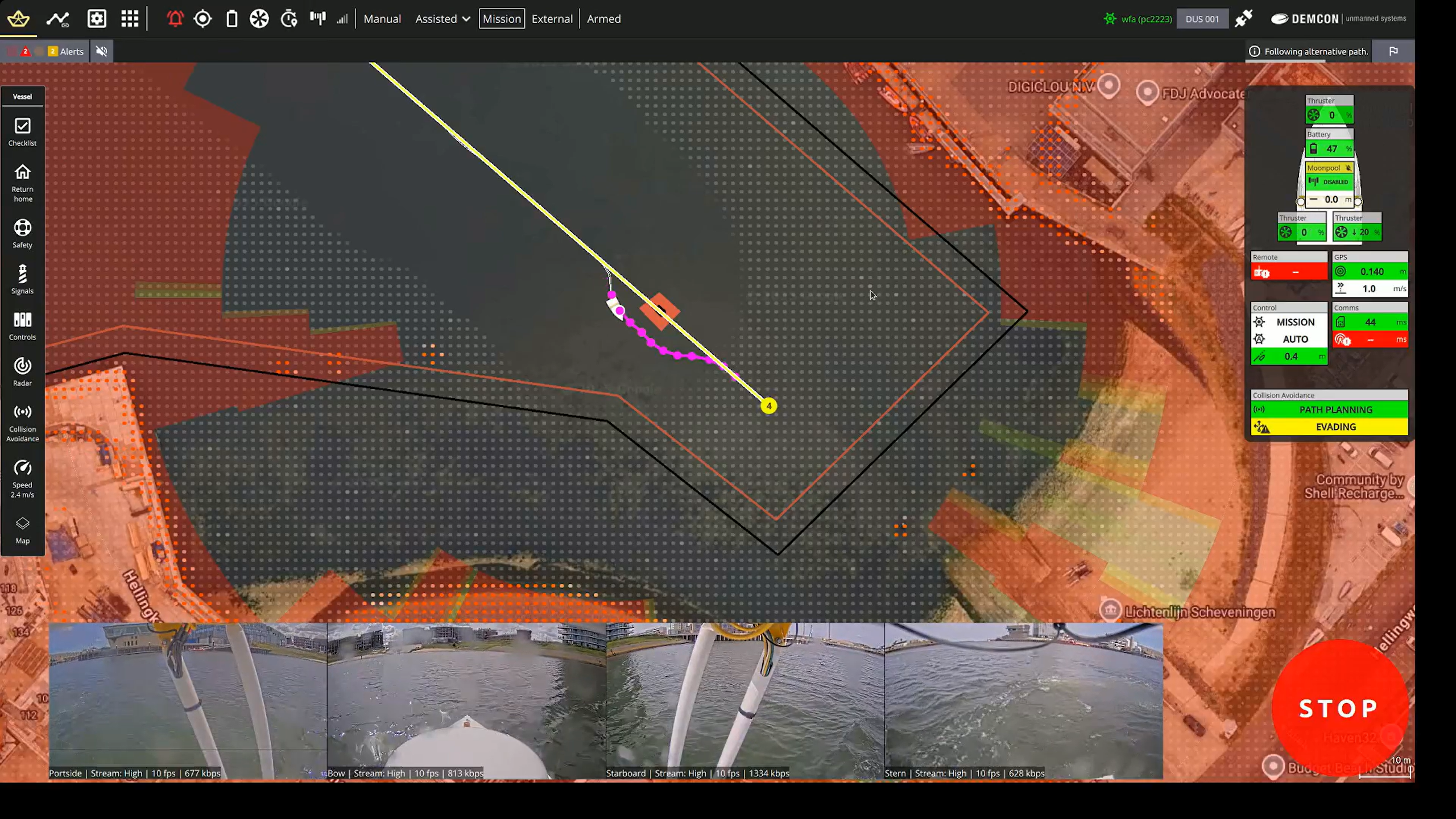Click the Control MISSION status row
1456x819 pixels.
(x=1289, y=322)
